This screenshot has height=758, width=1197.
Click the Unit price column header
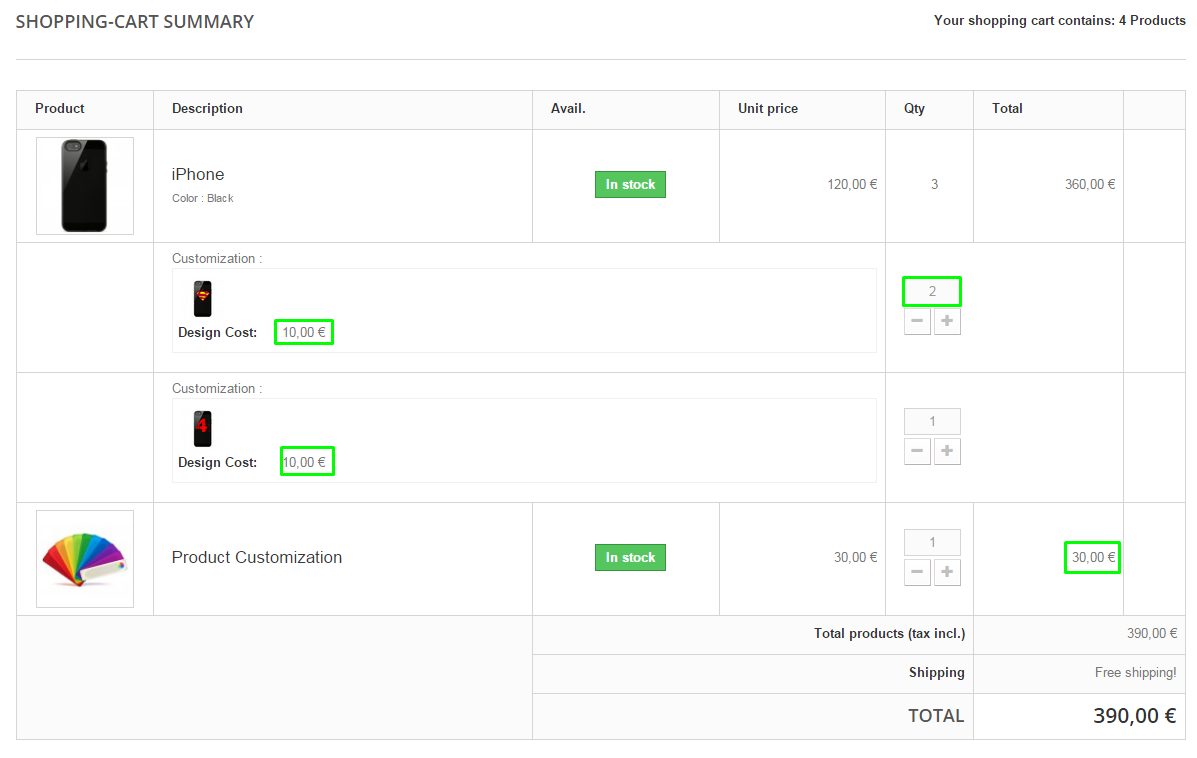click(x=768, y=108)
